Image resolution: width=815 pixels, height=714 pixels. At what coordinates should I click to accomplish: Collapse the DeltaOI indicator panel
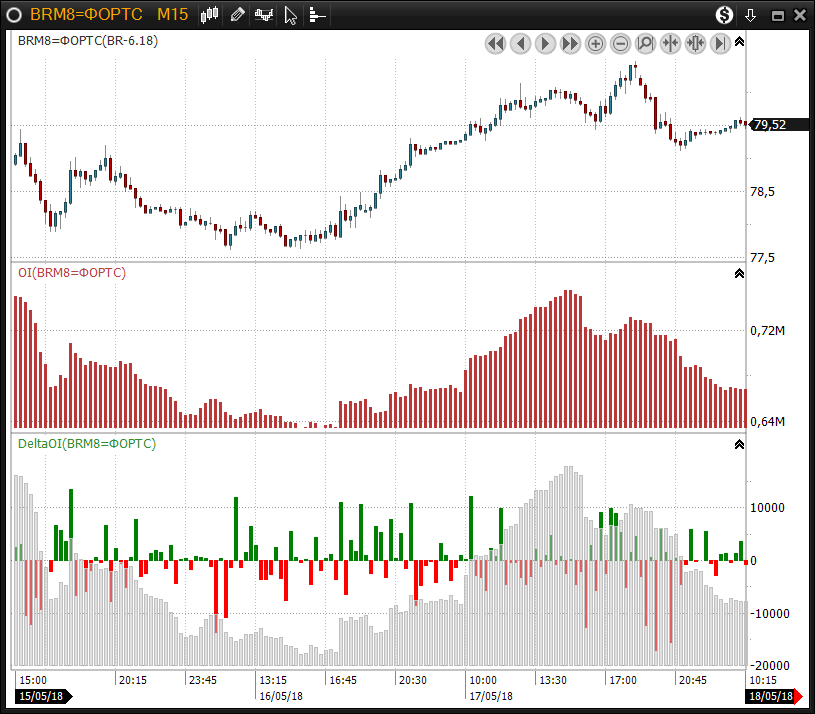click(x=739, y=444)
